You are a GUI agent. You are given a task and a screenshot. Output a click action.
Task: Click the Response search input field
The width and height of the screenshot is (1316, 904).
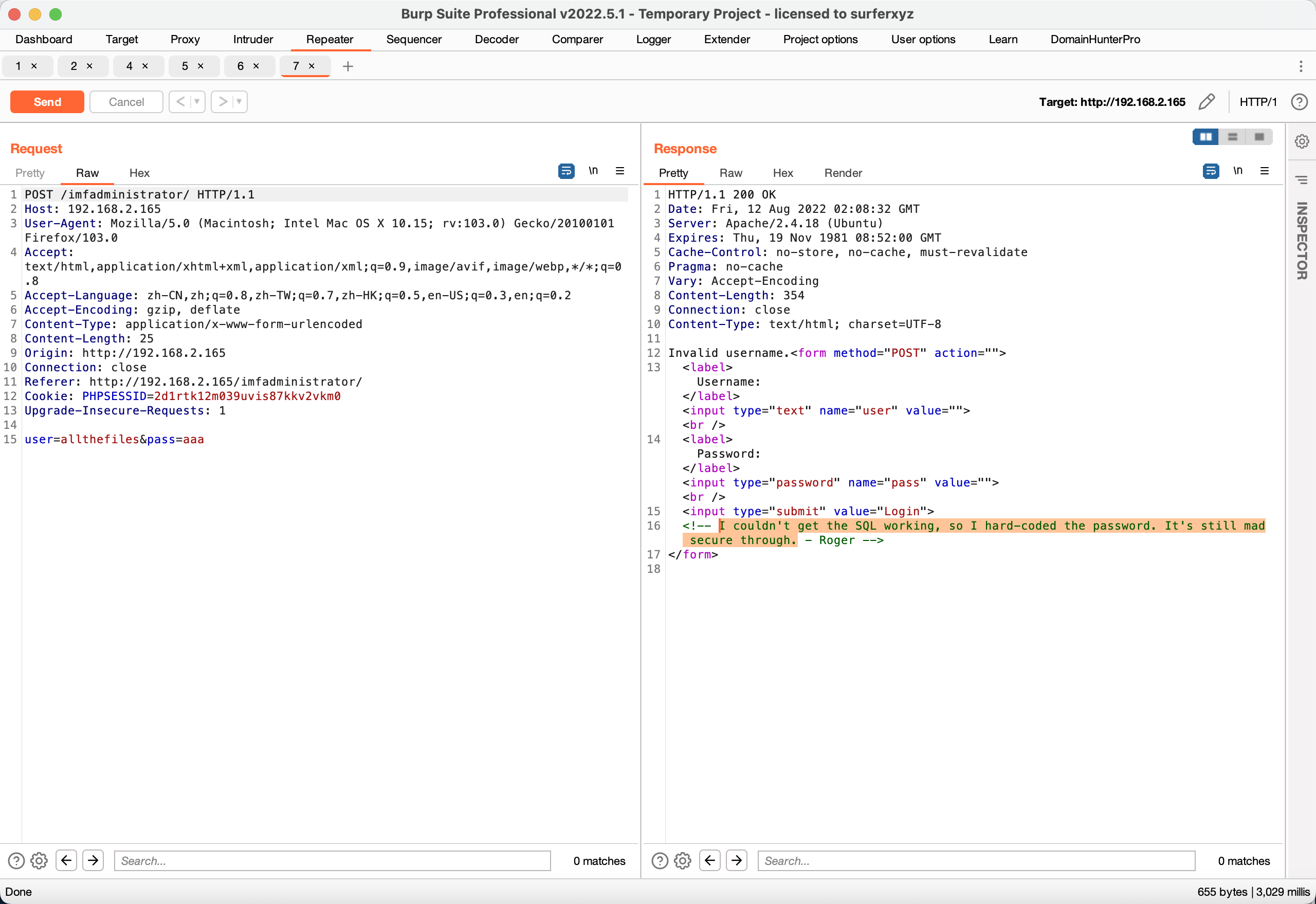tap(976, 861)
